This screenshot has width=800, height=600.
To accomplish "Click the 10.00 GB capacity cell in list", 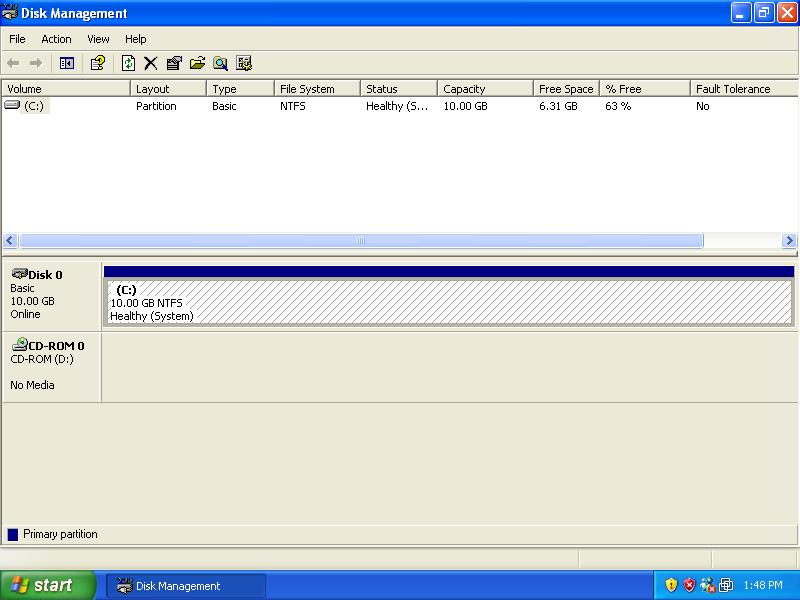I will click(x=465, y=106).
